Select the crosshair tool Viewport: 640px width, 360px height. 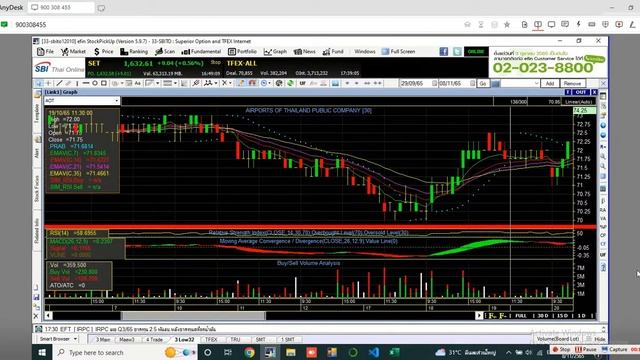tap(49, 83)
